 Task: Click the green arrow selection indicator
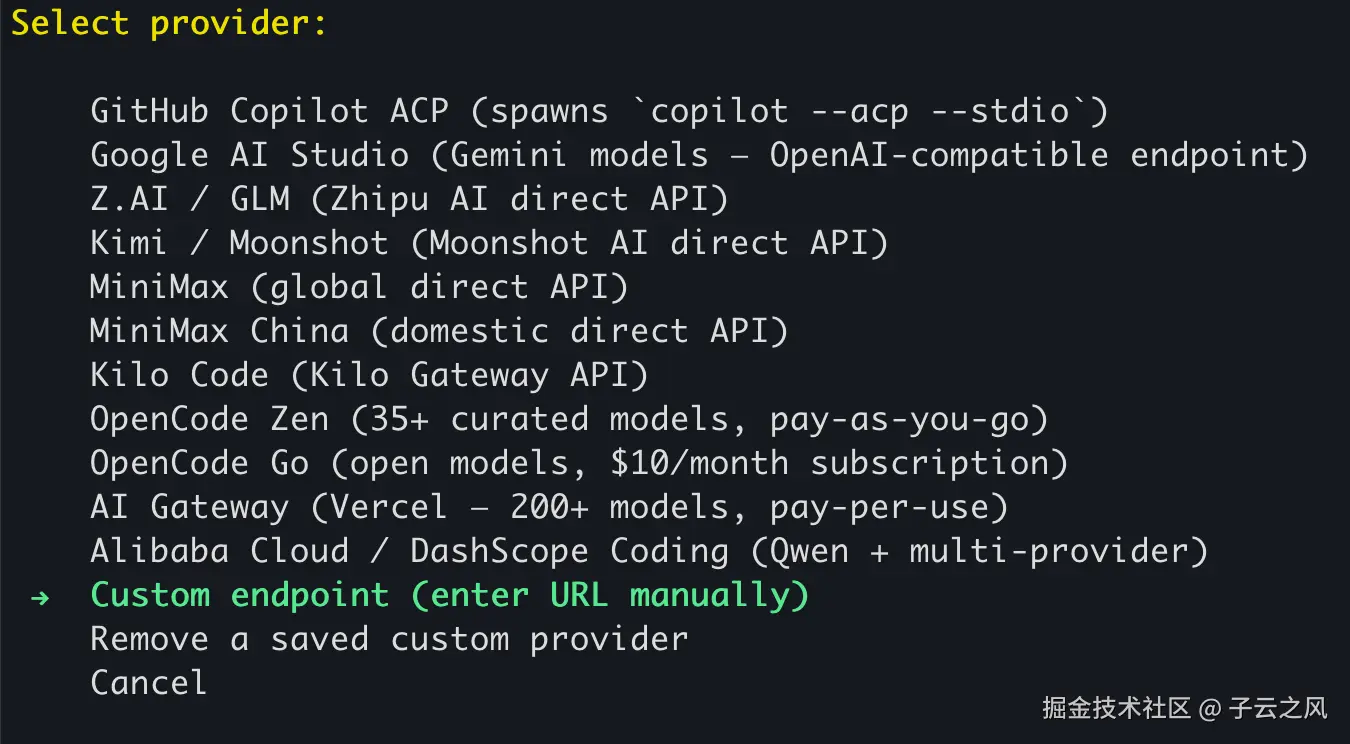pyautogui.click(x=39, y=597)
